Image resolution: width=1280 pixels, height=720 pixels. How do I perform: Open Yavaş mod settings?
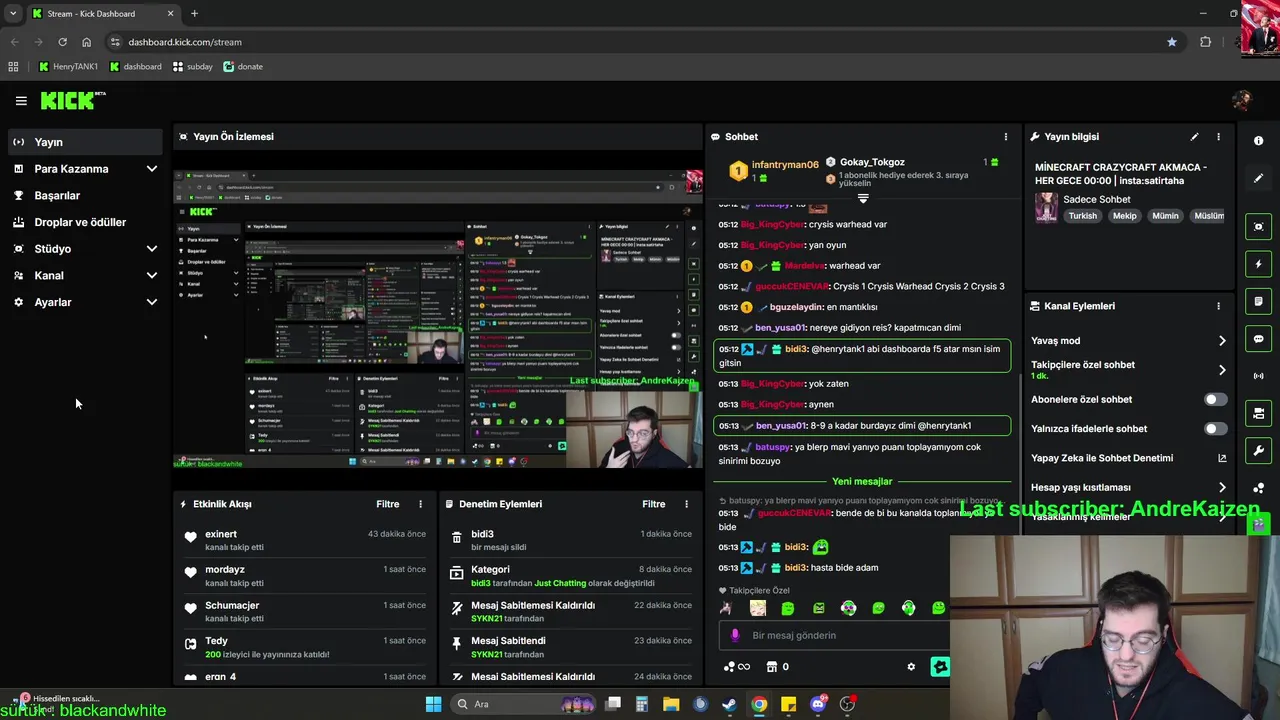(x=1129, y=341)
